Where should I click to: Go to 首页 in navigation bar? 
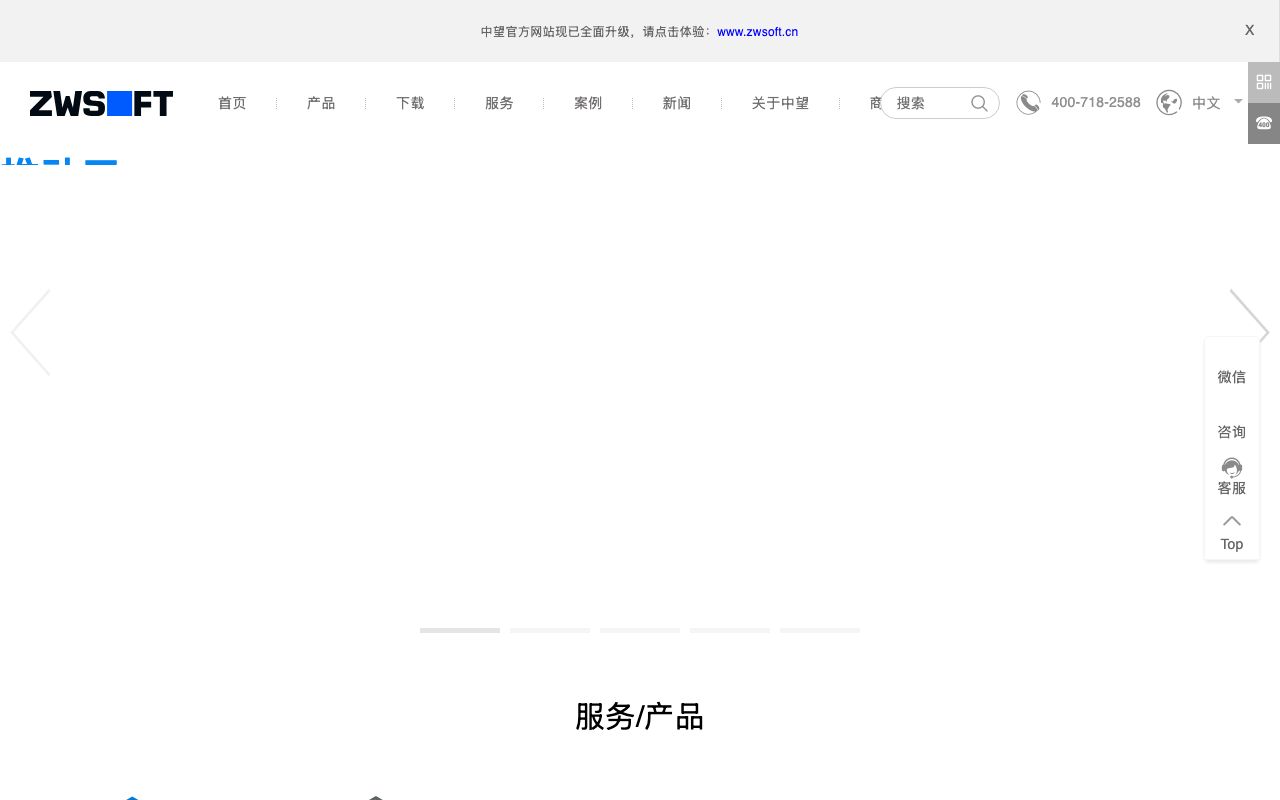(x=232, y=103)
